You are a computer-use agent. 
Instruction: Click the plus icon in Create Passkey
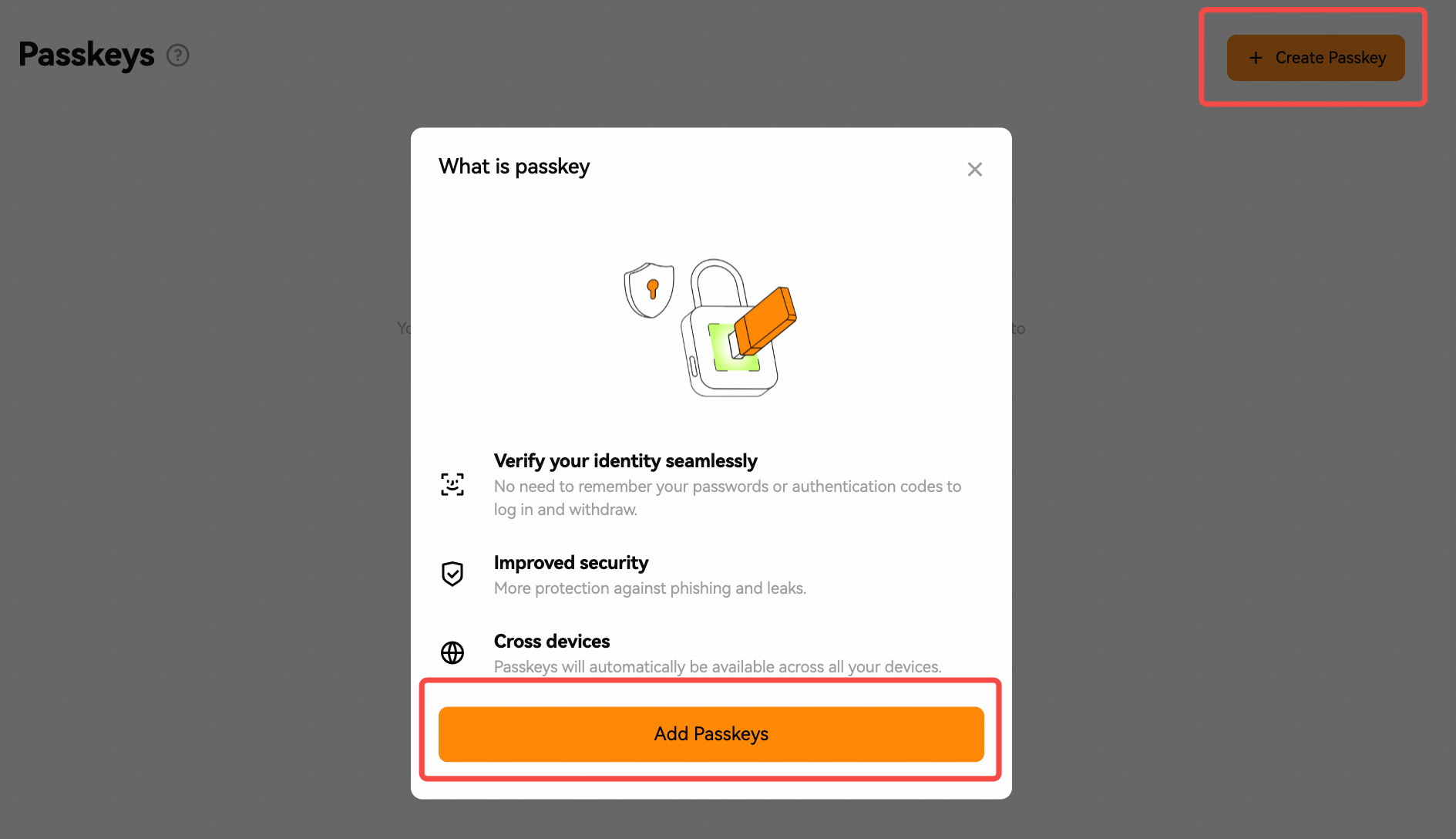pyautogui.click(x=1256, y=58)
